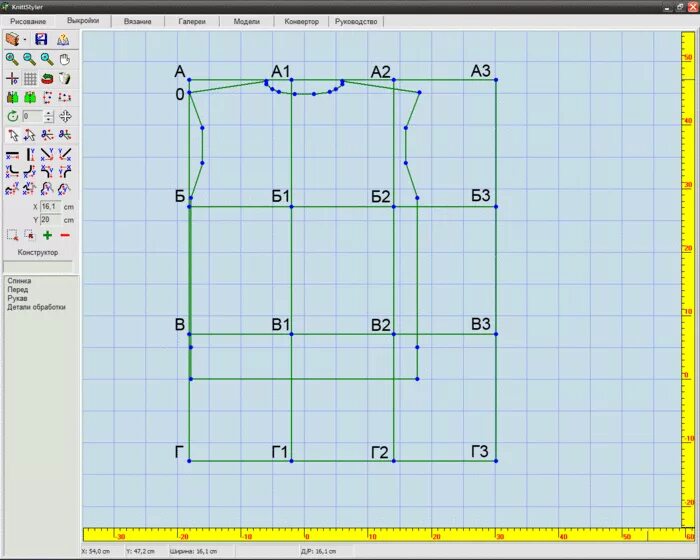700x560 pixels.
Task: Click the second dotted-rectangle selection icon
Action: click(x=29, y=235)
